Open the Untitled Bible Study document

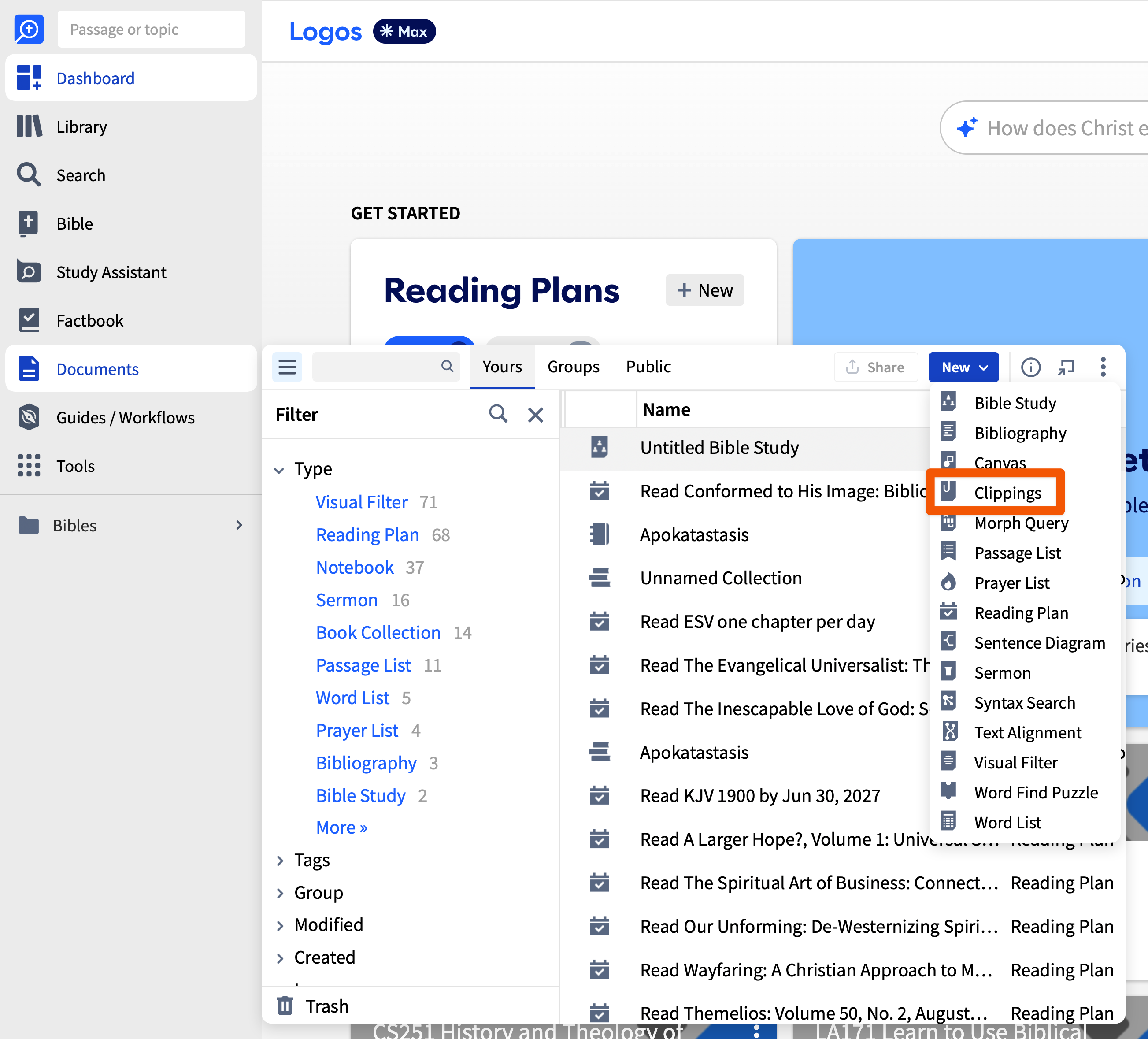(719, 447)
